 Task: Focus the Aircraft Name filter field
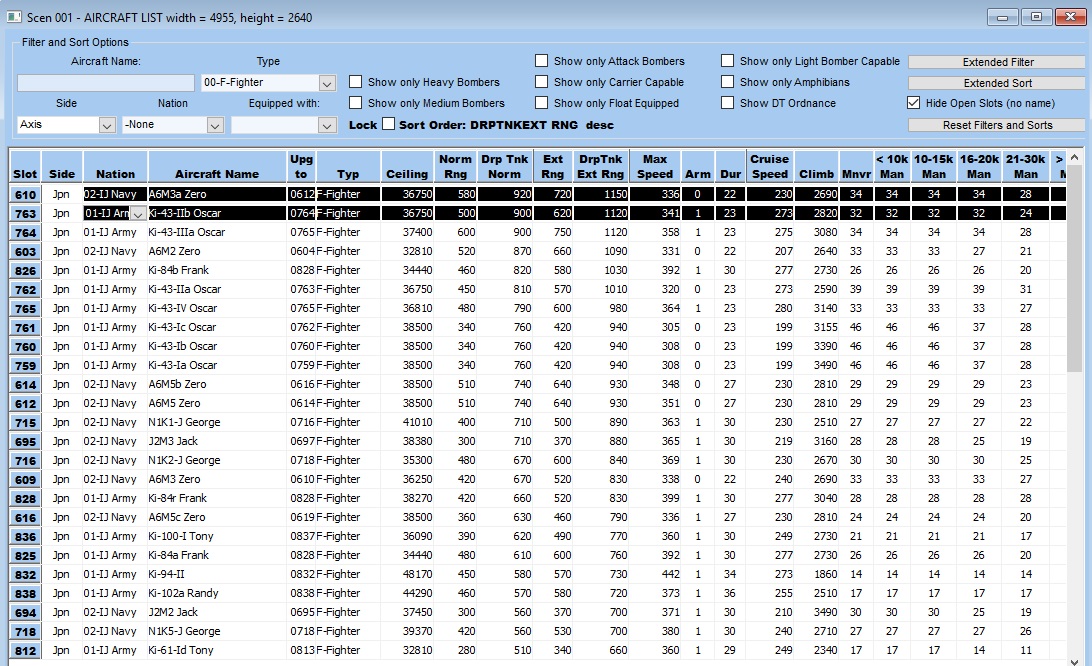coord(106,83)
